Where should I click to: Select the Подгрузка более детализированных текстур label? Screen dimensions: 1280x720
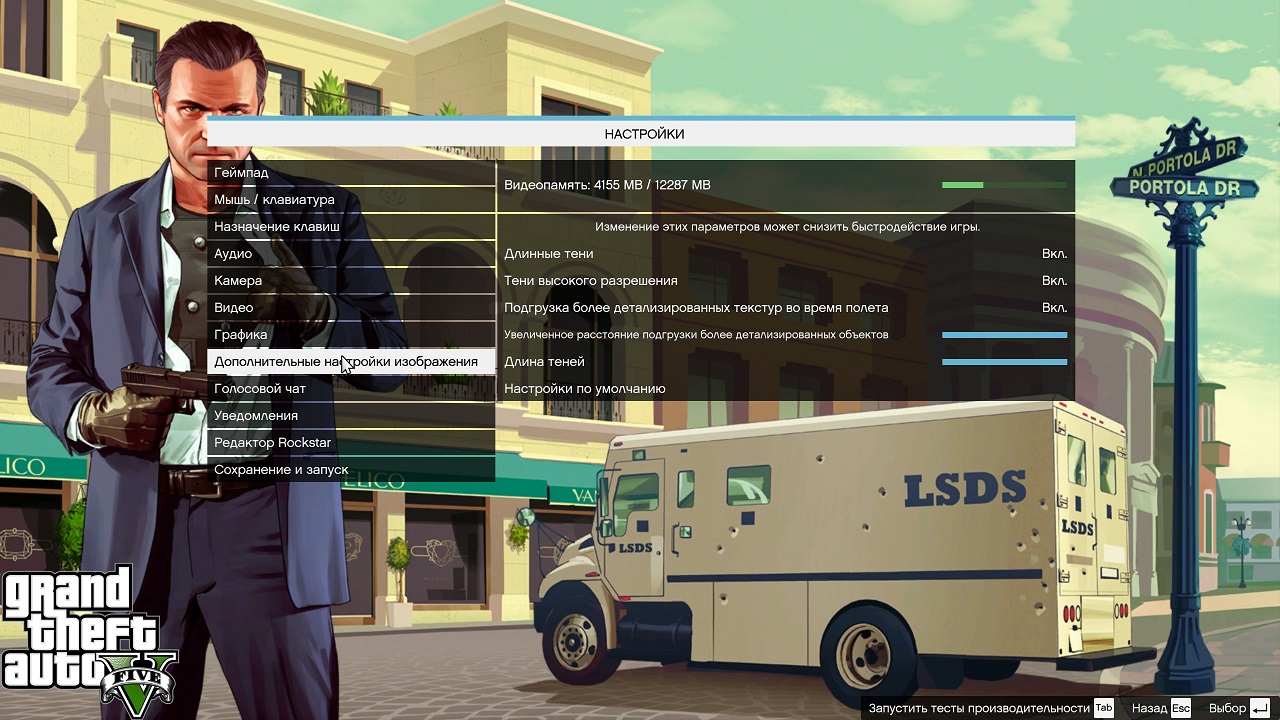[696, 308]
